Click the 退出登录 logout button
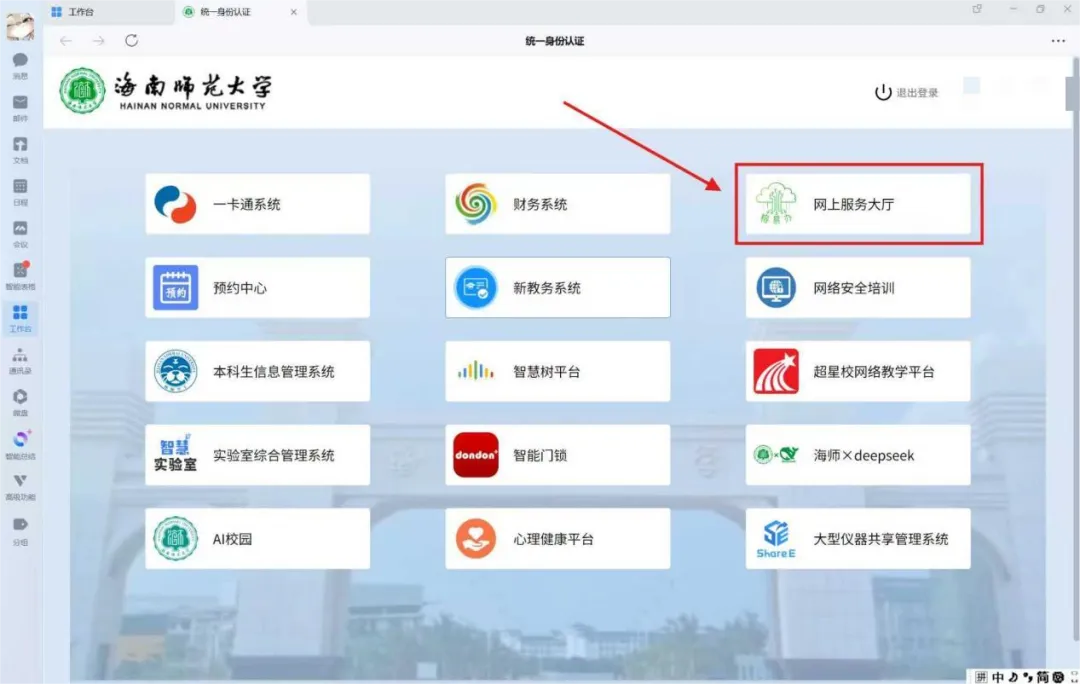 tap(906, 92)
